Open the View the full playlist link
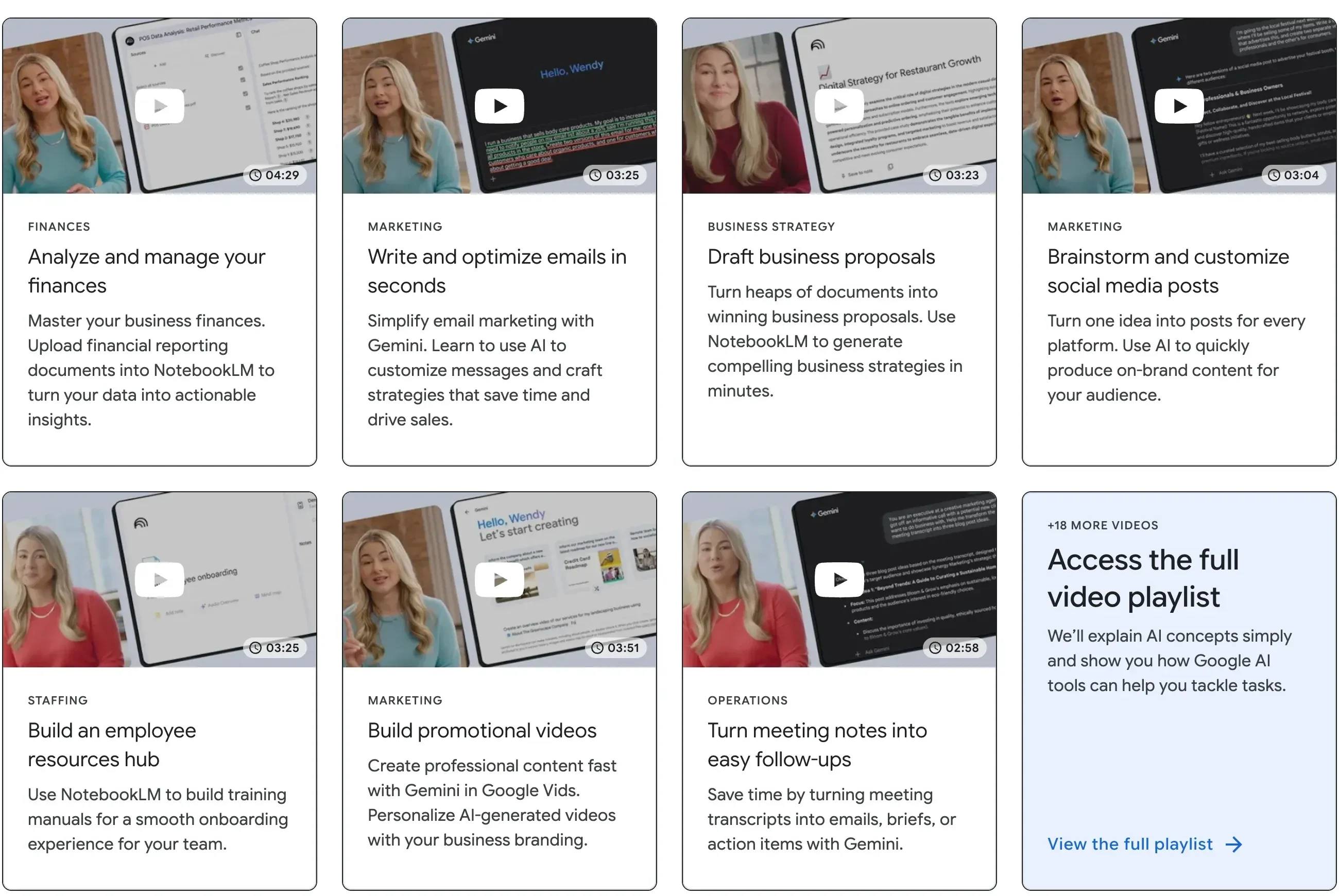 (1145, 844)
